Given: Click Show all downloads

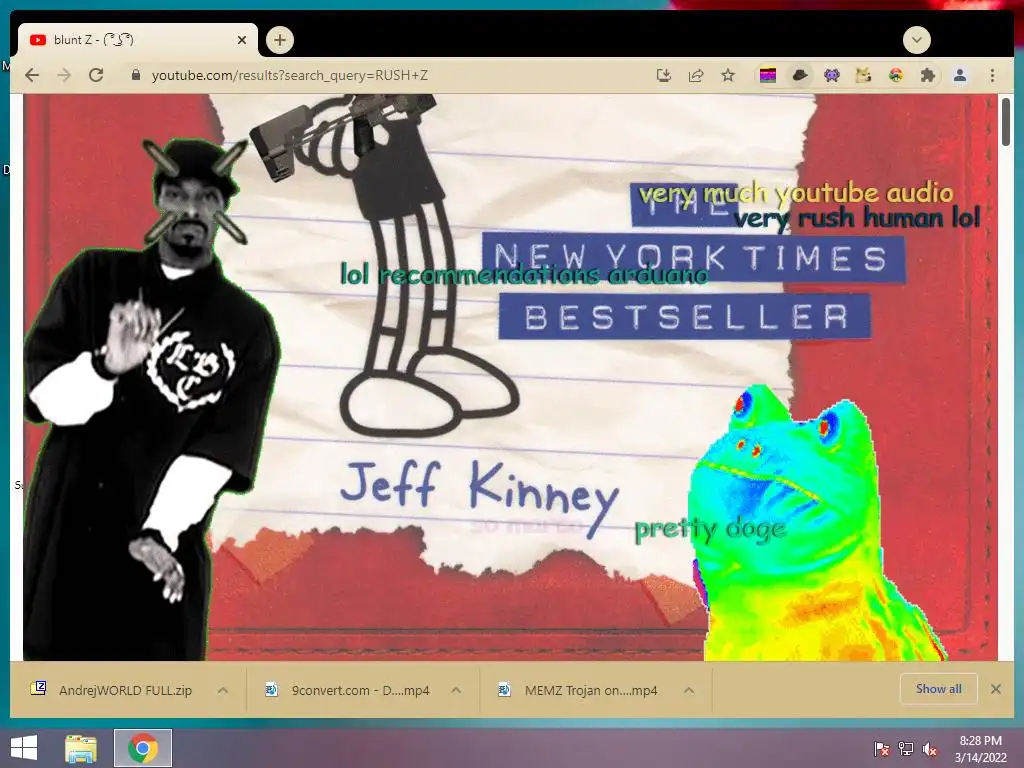Looking at the screenshot, I should 938,689.
